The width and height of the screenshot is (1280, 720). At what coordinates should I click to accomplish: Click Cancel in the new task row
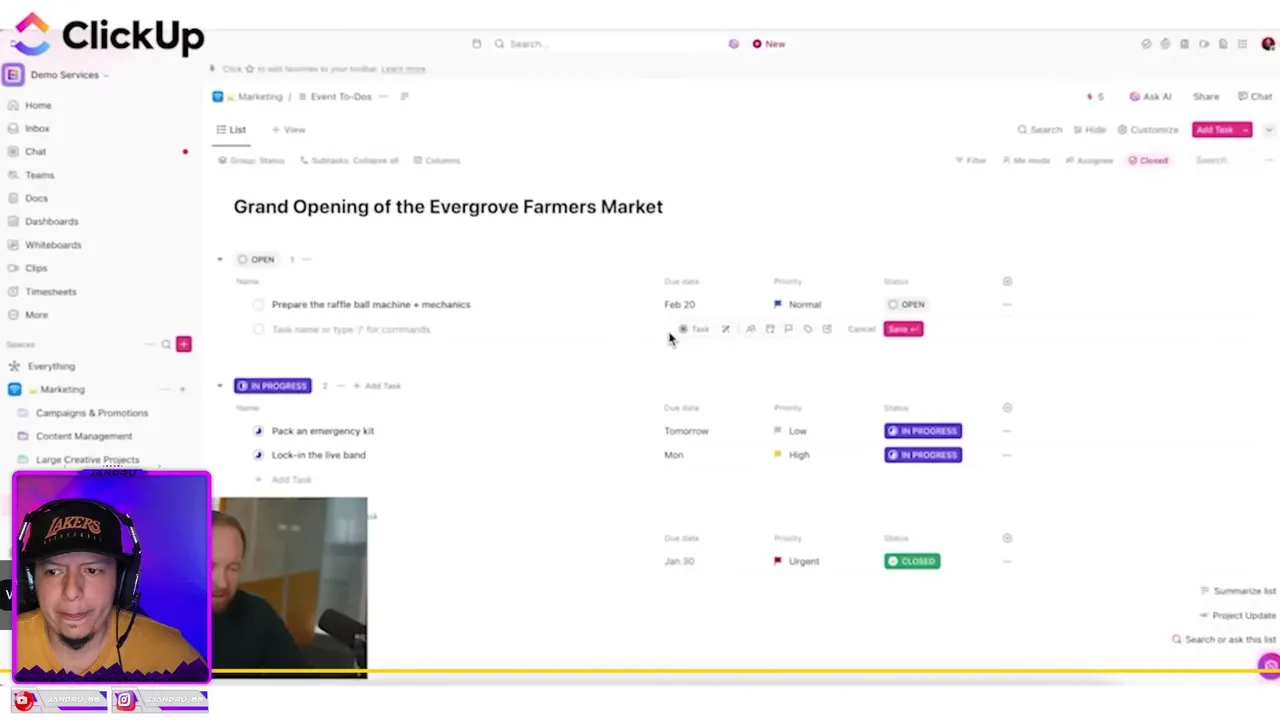[861, 329]
